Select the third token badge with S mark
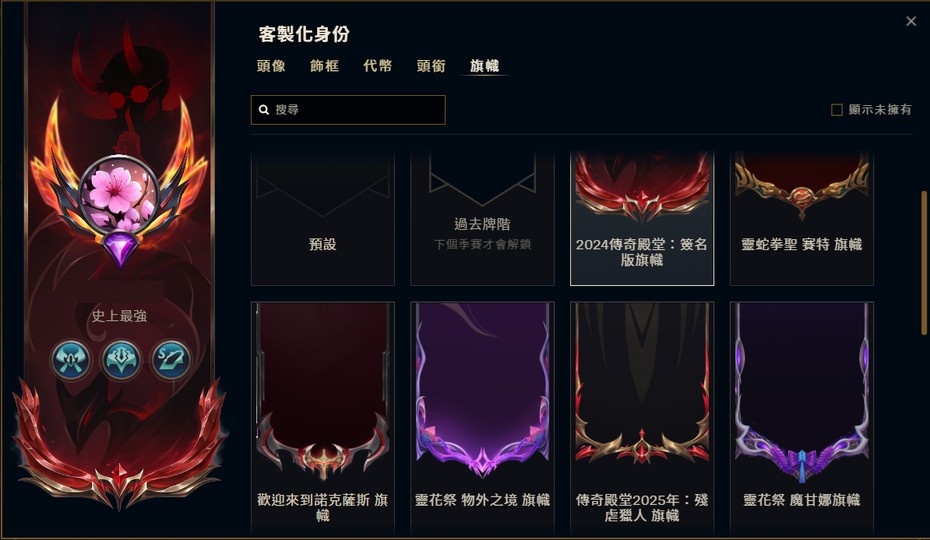 171,360
